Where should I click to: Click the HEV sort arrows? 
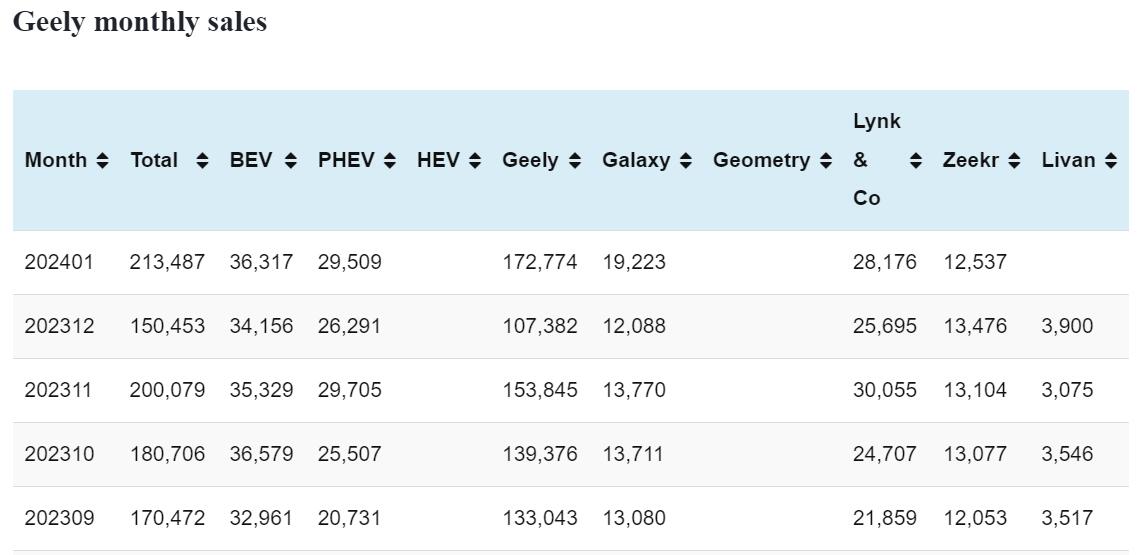475,161
